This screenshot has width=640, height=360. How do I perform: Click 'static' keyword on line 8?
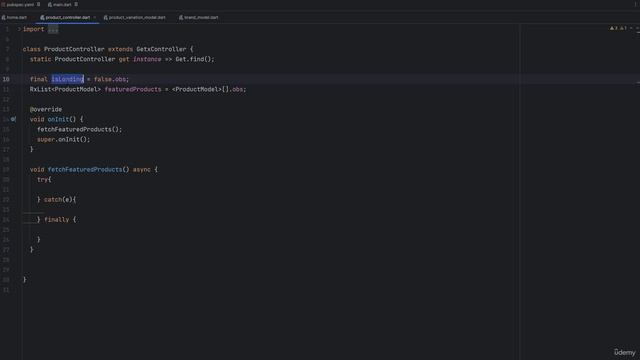click(x=40, y=59)
